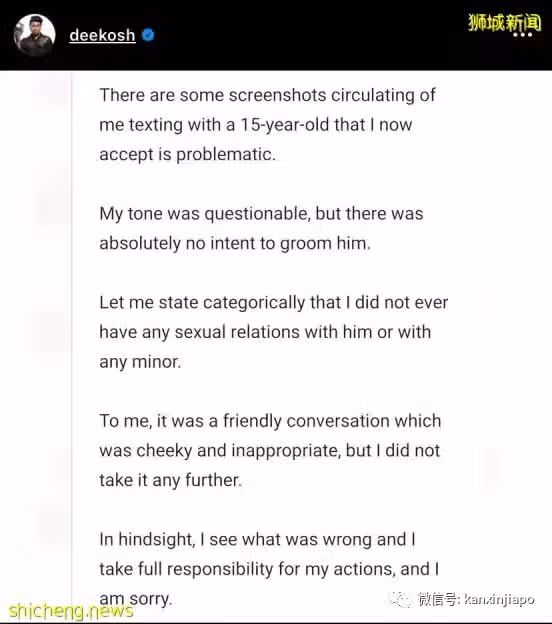Select the 'In hindsight, I see what was wrong' line
The height and width of the screenshot is (624, 552).
(257, 540)
